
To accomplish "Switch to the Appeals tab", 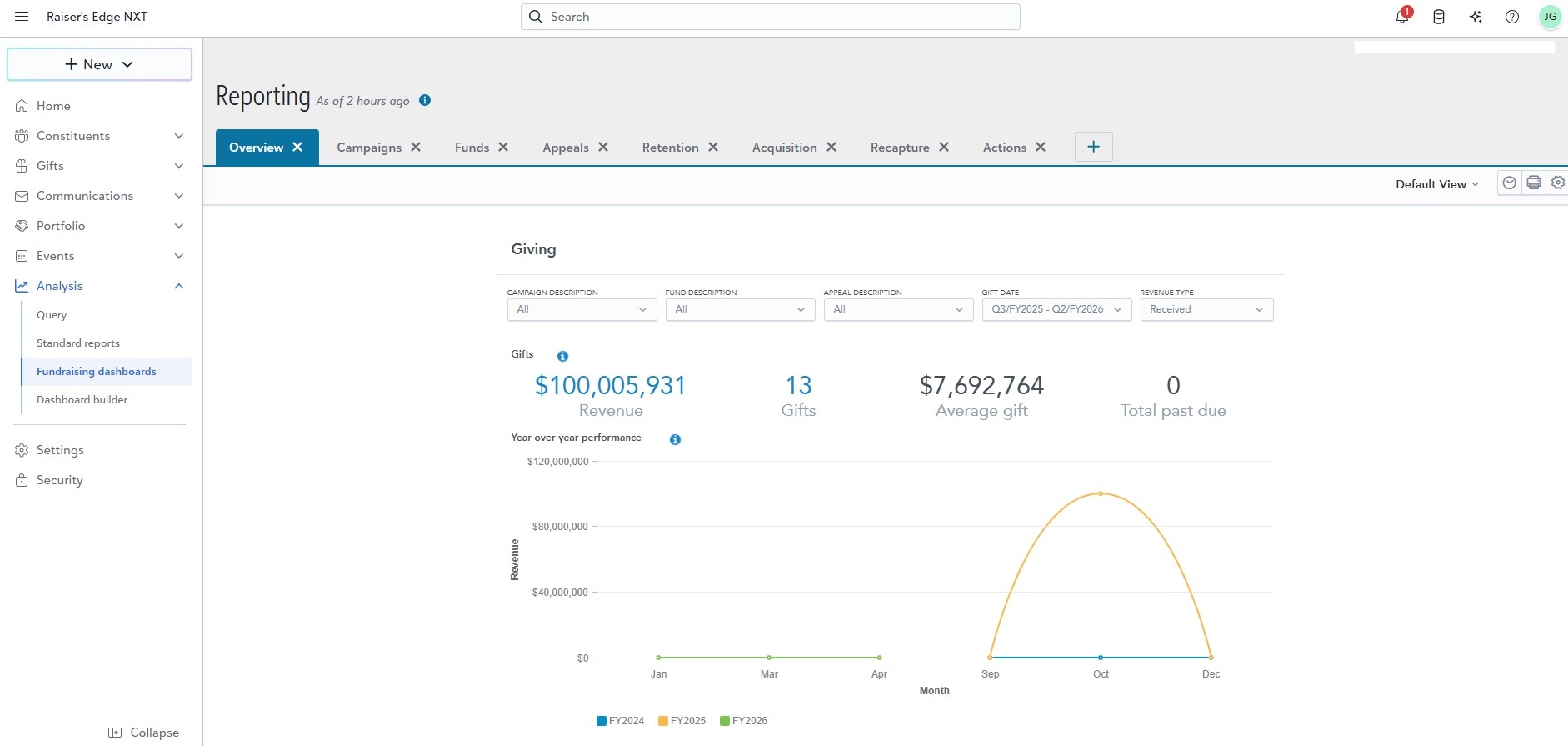I will point(566,148).
